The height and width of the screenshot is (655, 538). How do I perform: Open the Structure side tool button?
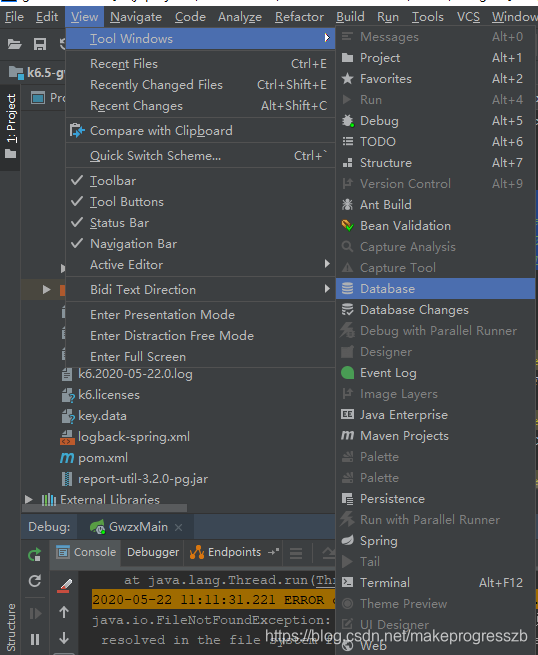point(10,627)
